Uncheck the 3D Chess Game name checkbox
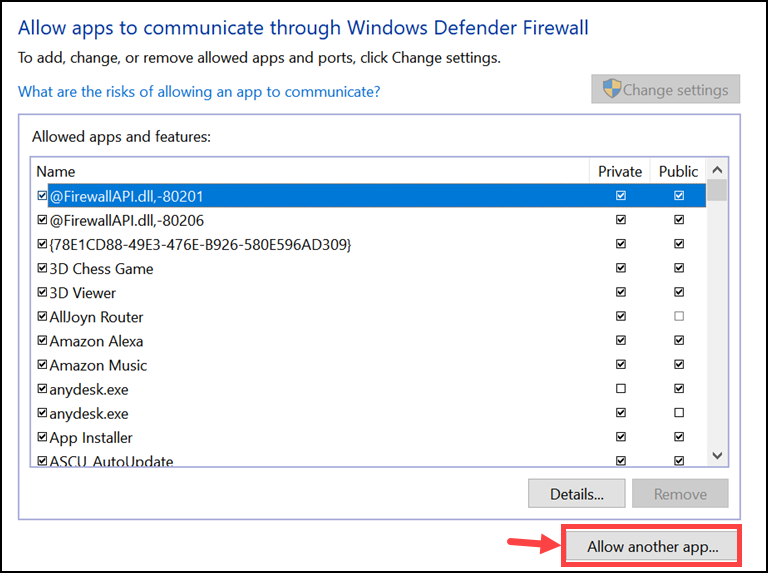Image resolution: width=768 pixels, height=573 pixels. pyautogui.click(x=42, y=269)
